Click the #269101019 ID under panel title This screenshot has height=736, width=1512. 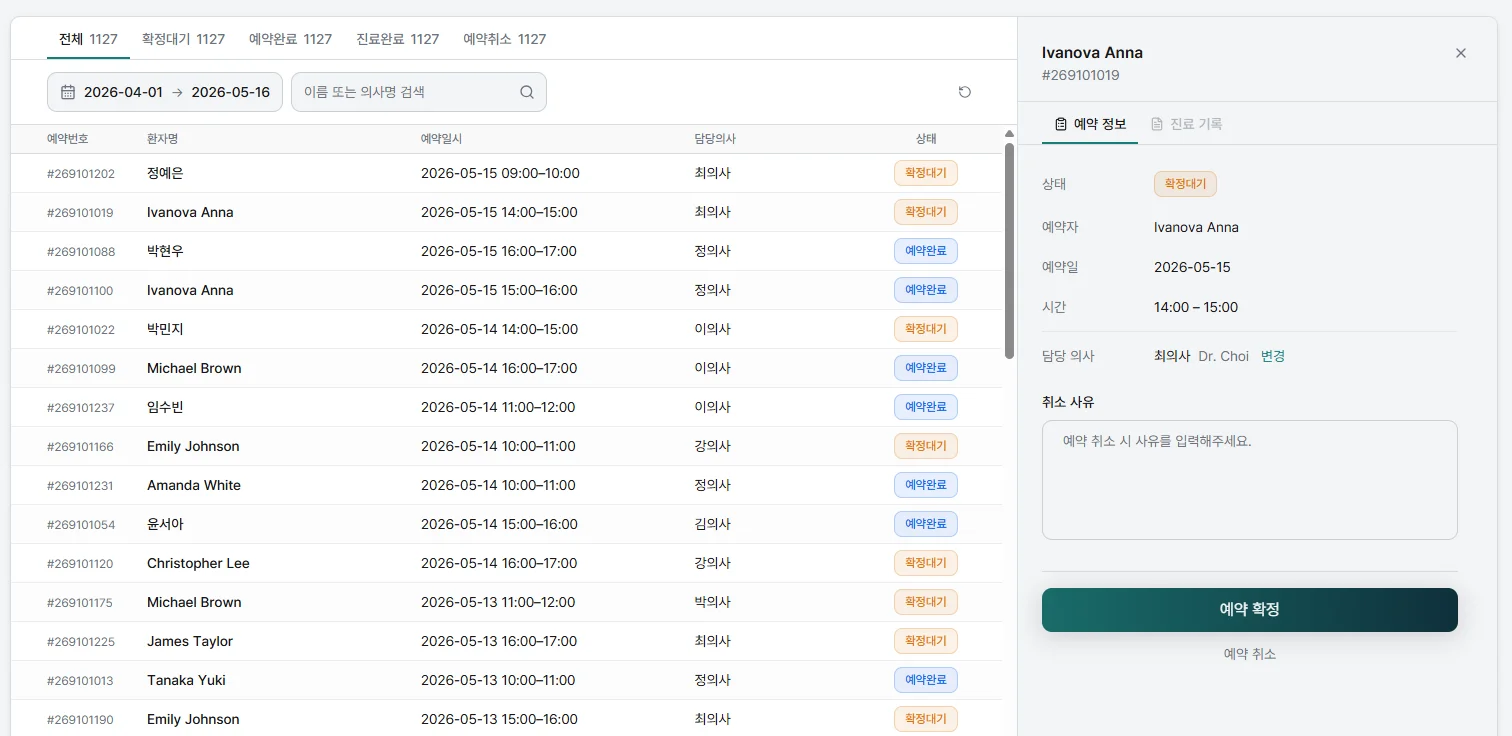[1081, 75]
